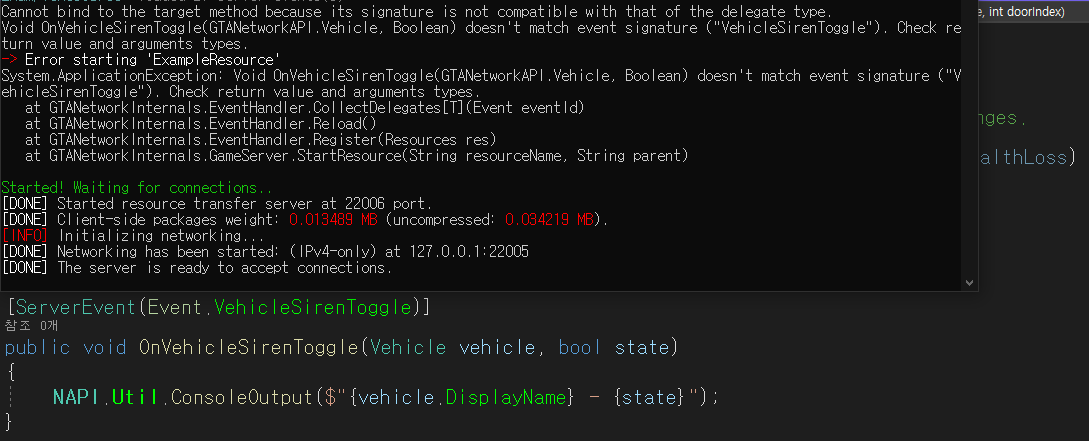Click the 'bool' keyword in method signature
The height and width of the screenshot is (441, 1089).
click(x=579, y=347)
